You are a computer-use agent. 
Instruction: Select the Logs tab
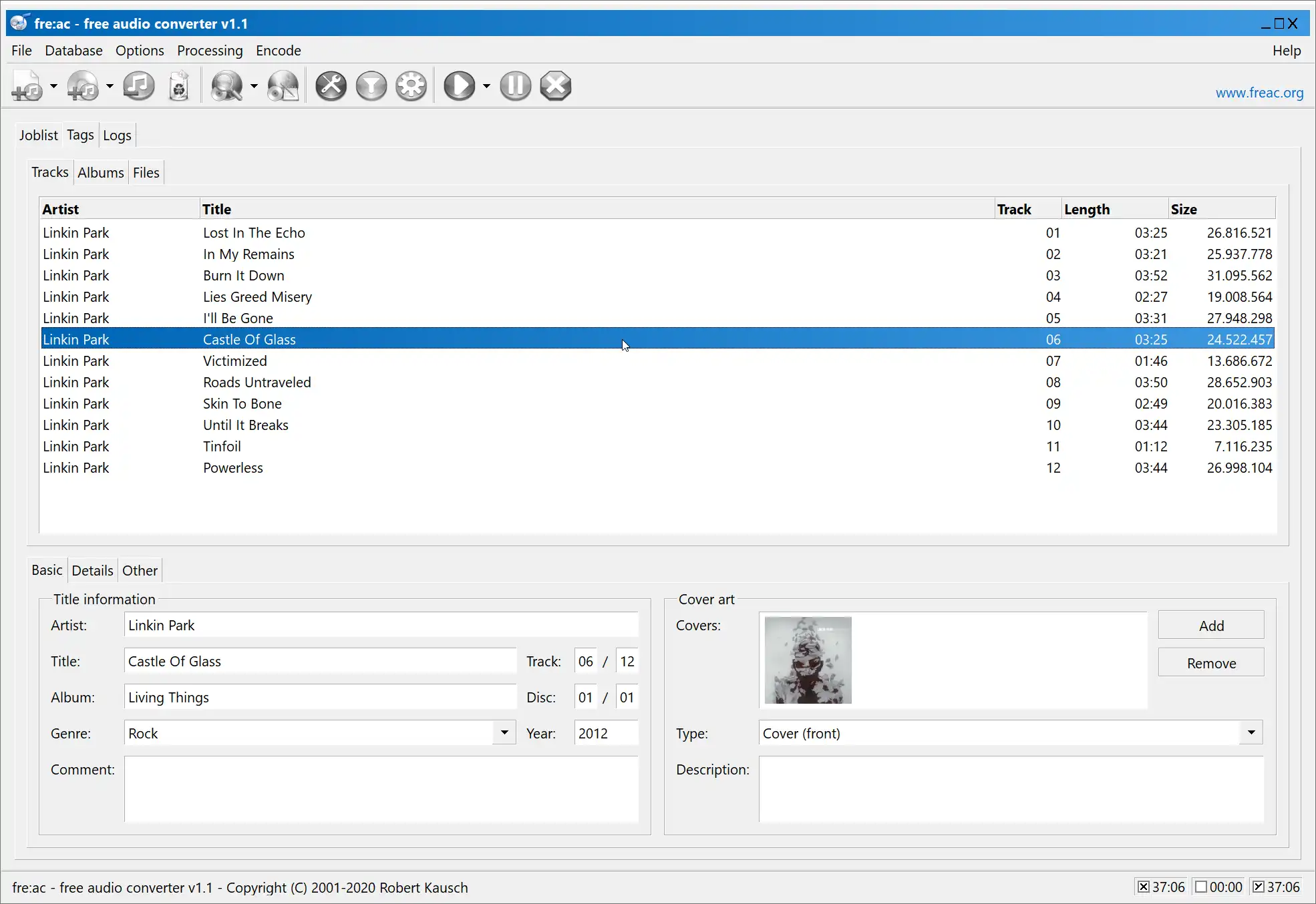(x=117, y=134)
